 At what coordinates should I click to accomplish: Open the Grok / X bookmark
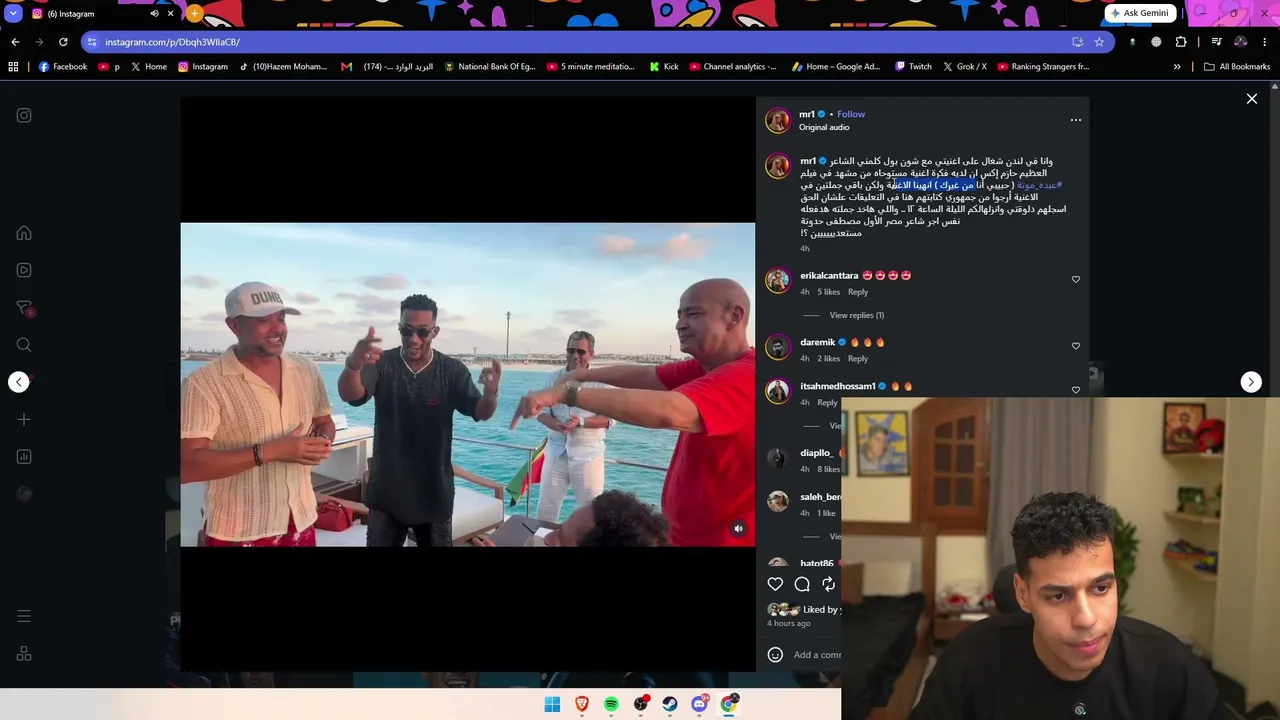[x=965, y=67]
